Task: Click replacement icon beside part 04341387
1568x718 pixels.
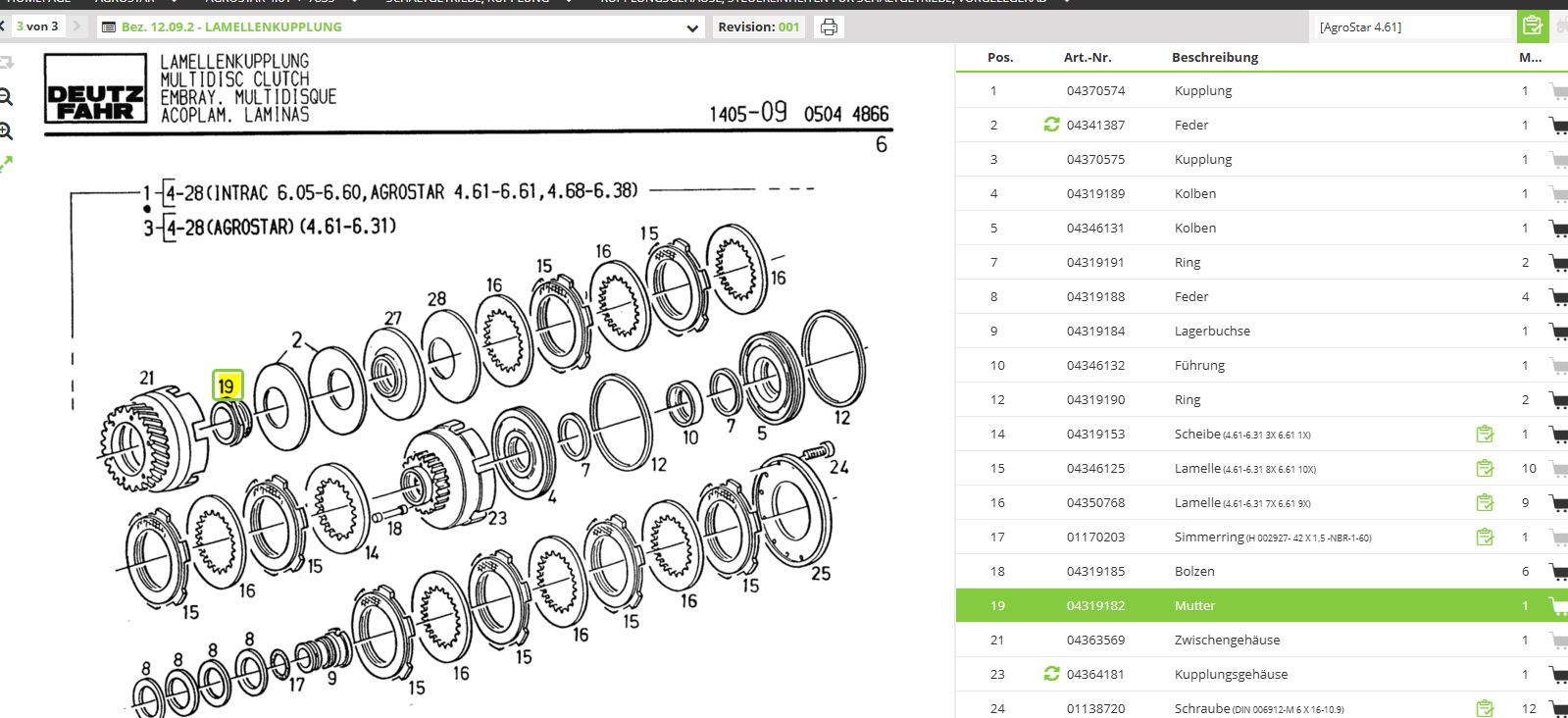Action: 1051,125
